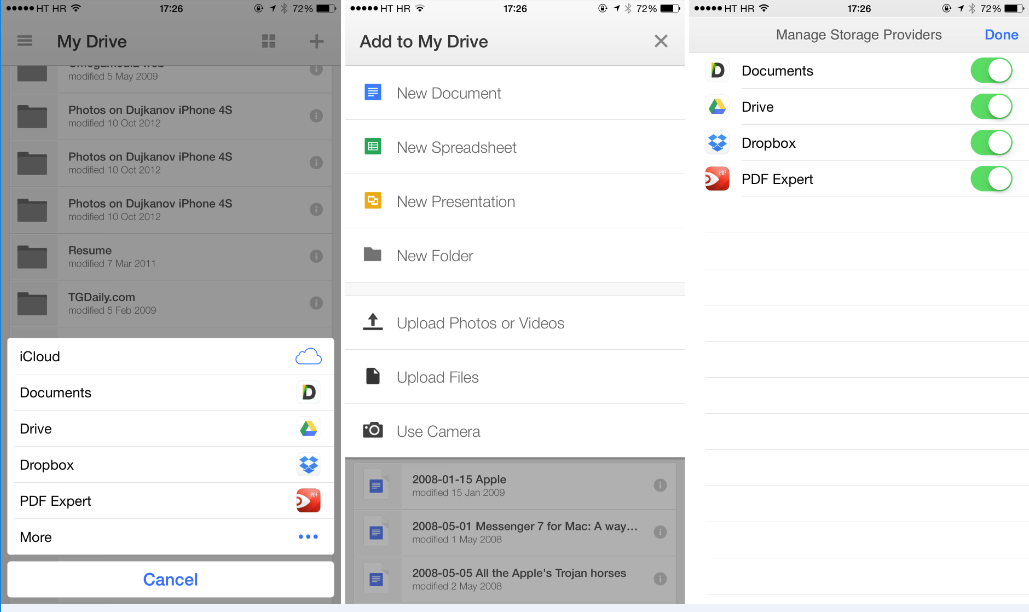Image resolution: width=1029 pixels, height=612 pixels.
Task: Choose Upload Photos or Videos
Action: click(x=515, y=323)
